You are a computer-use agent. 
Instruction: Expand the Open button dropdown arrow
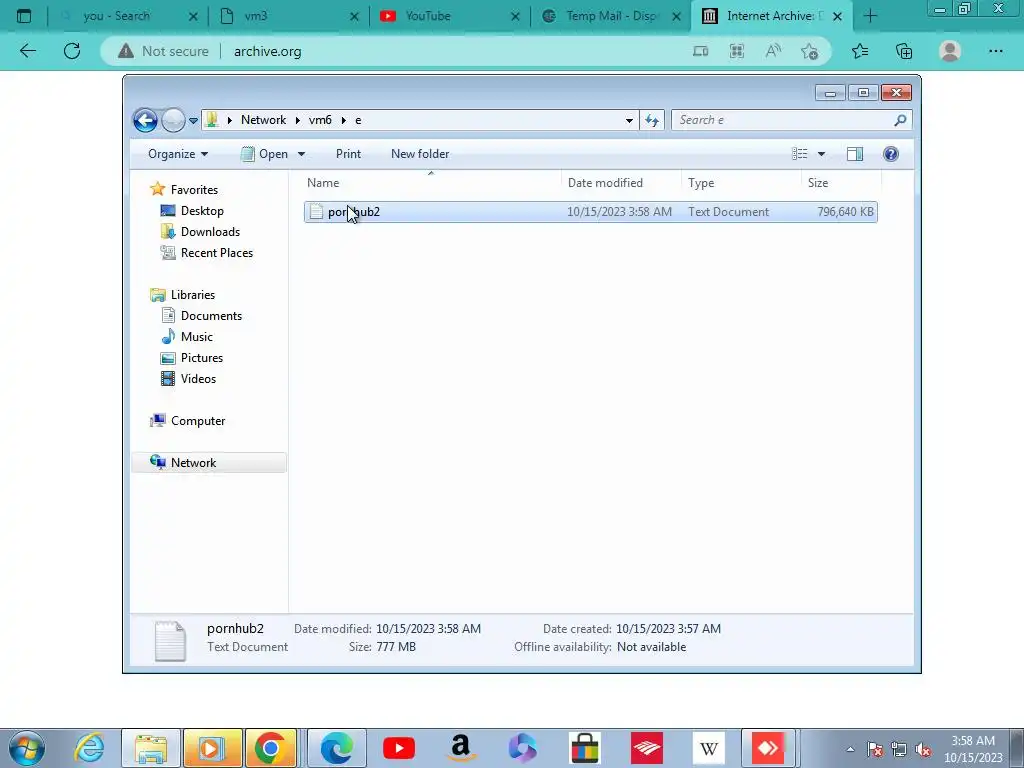point(301,154)
